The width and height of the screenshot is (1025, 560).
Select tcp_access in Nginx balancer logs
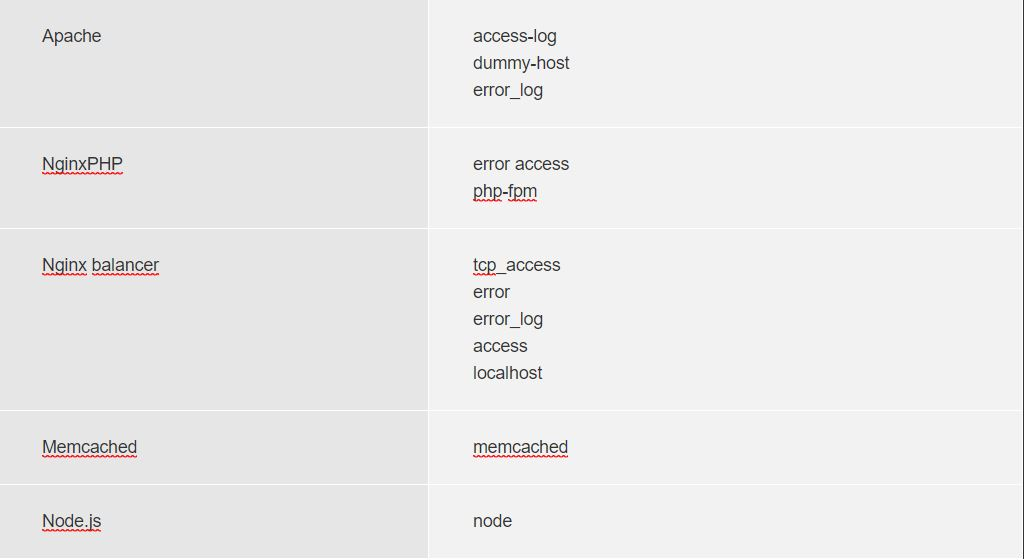click(x=516, y=265)
